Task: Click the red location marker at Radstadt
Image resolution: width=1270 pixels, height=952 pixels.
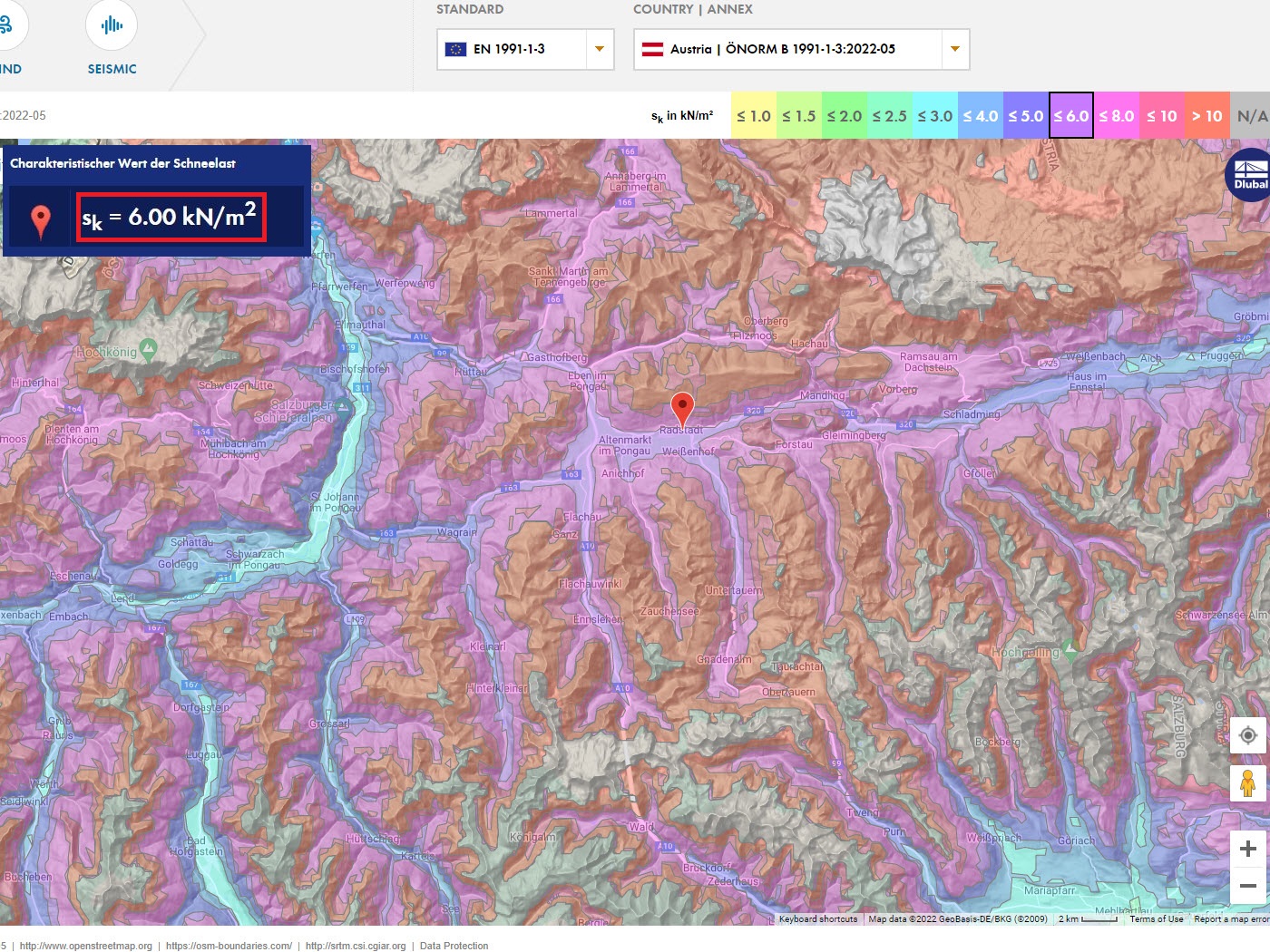Action: tap(682, 409)
